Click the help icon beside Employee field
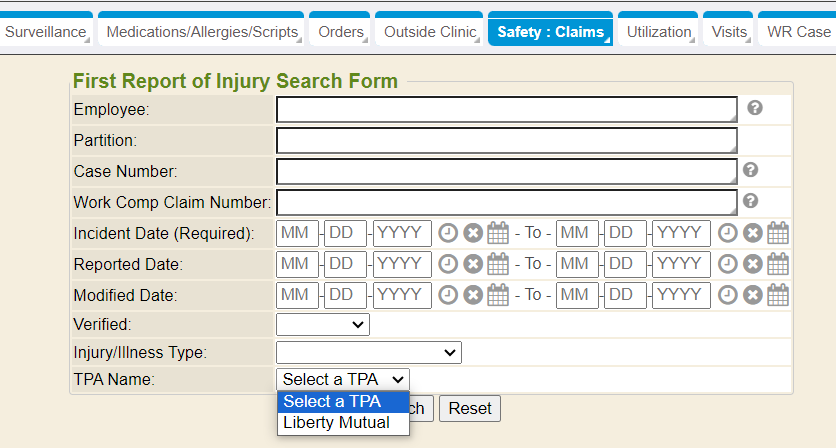836x448 pixels. tap(755, 108)
